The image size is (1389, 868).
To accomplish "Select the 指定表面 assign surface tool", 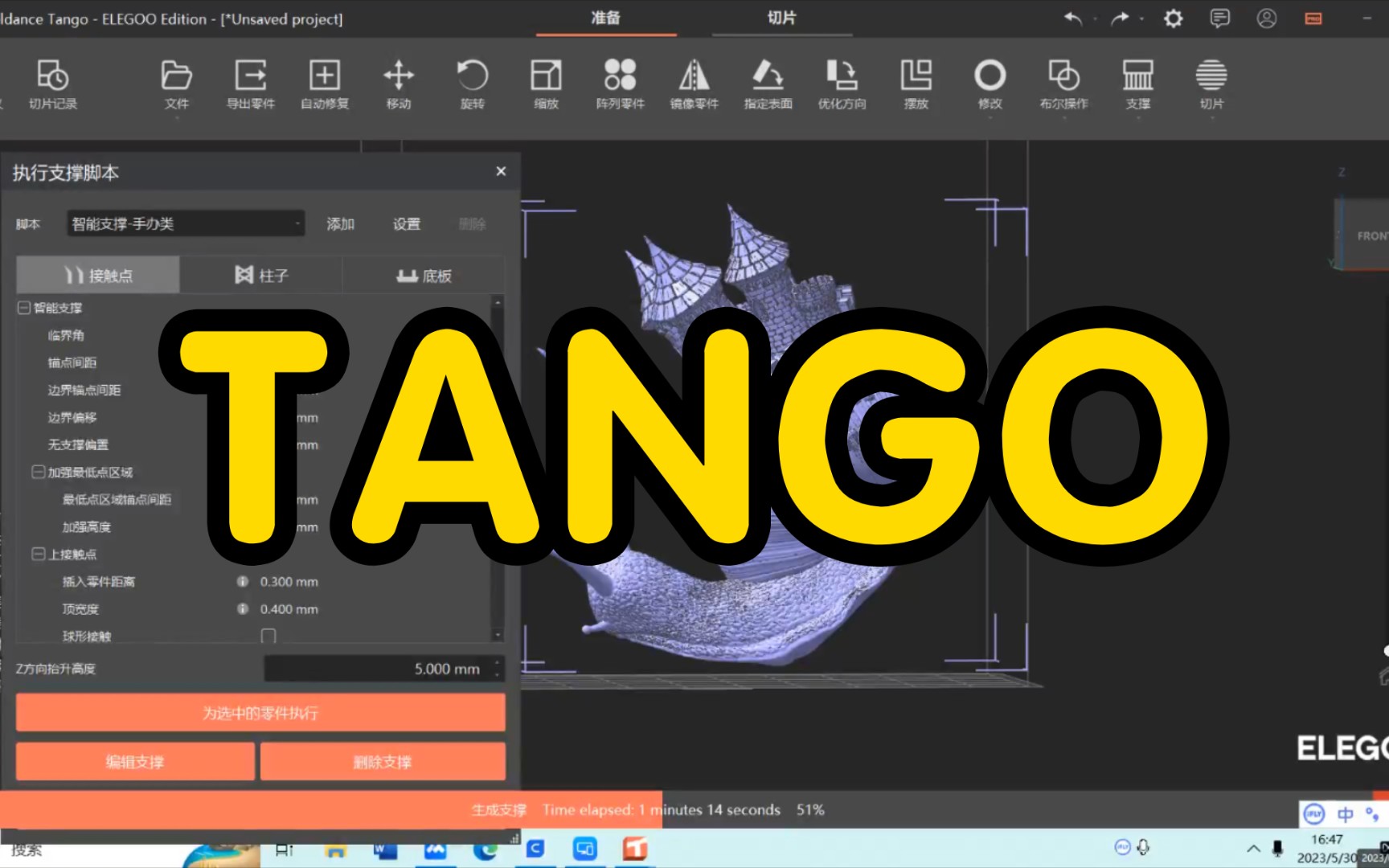I will point(768,84).
